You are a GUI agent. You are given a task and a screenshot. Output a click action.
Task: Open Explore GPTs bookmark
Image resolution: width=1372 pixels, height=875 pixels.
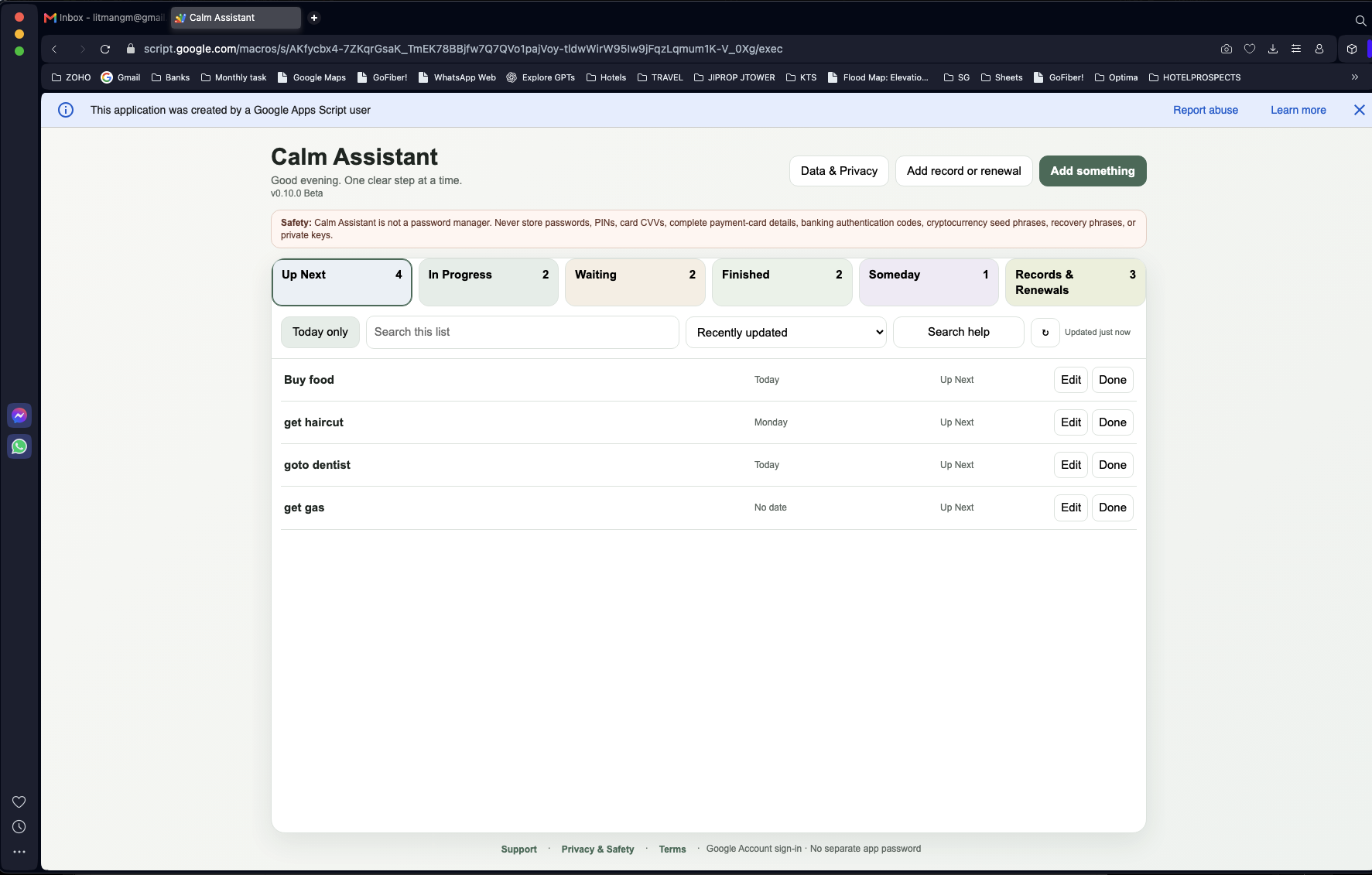click(541, 77)
